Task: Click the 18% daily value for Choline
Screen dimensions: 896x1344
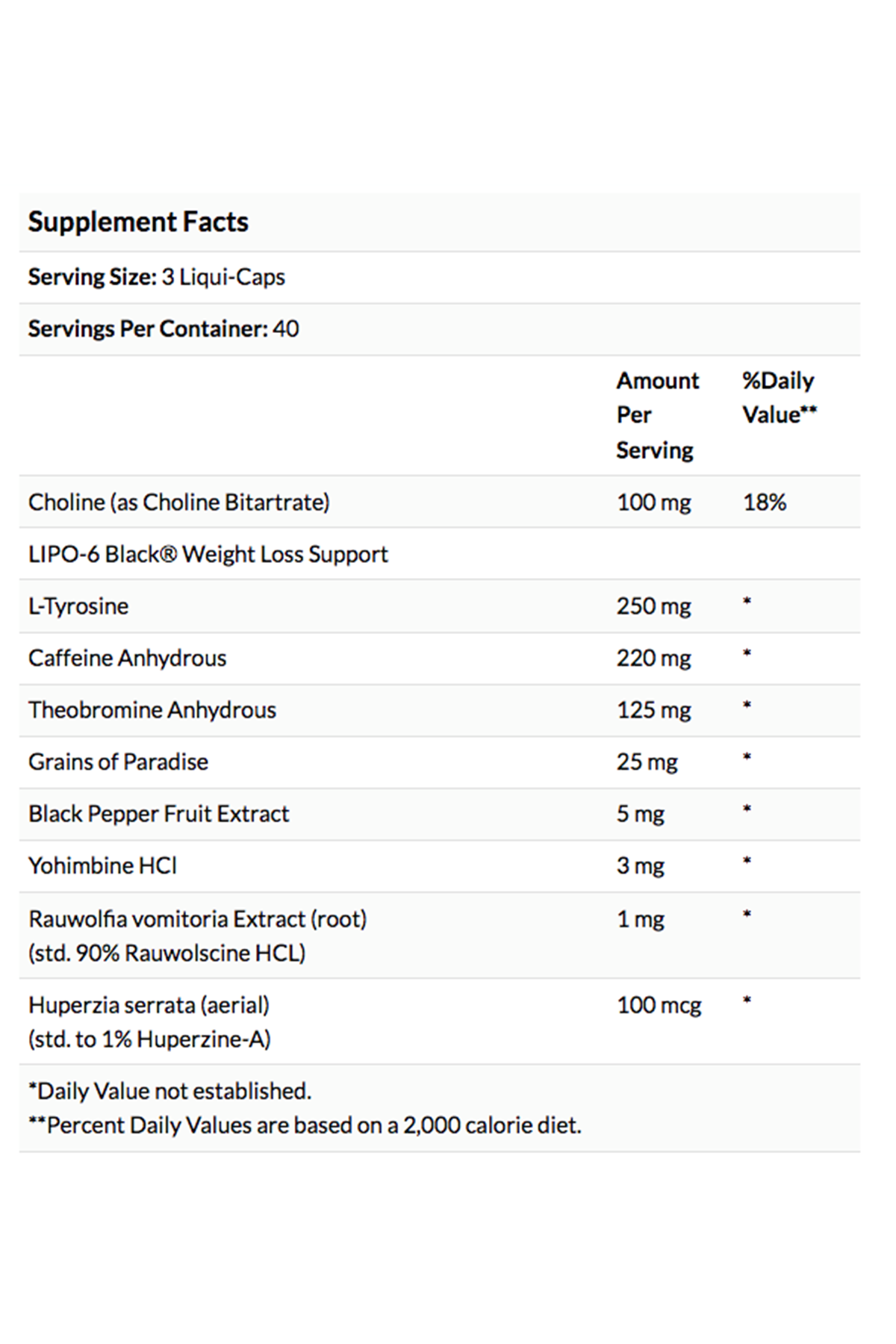Action: click(x=765, y=502)
